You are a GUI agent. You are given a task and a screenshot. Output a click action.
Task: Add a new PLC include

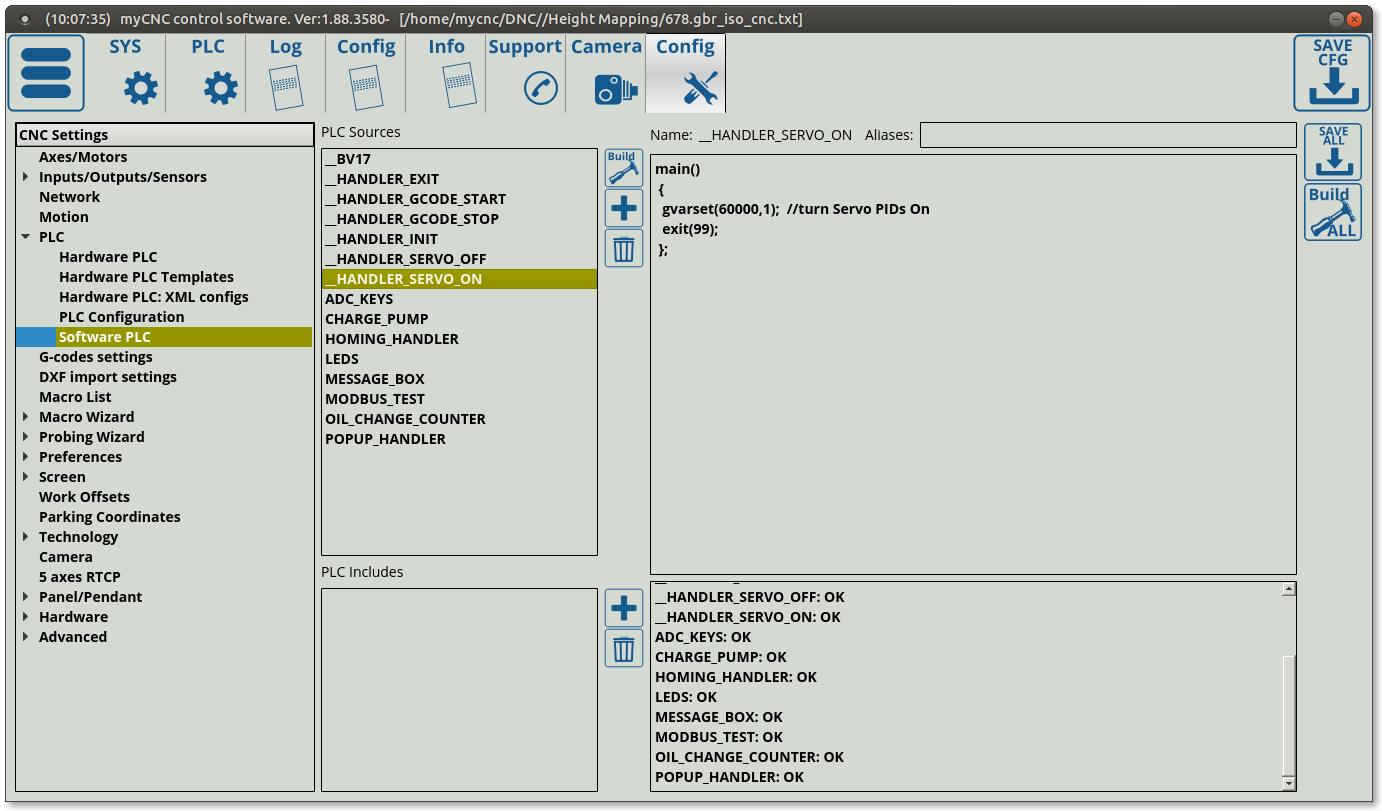623,608
